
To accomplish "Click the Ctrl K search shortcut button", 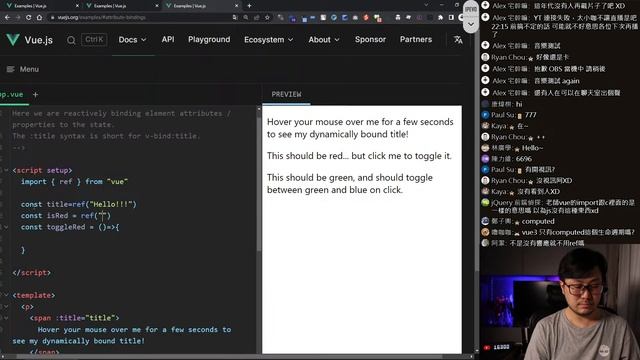I will pos(94,40).
